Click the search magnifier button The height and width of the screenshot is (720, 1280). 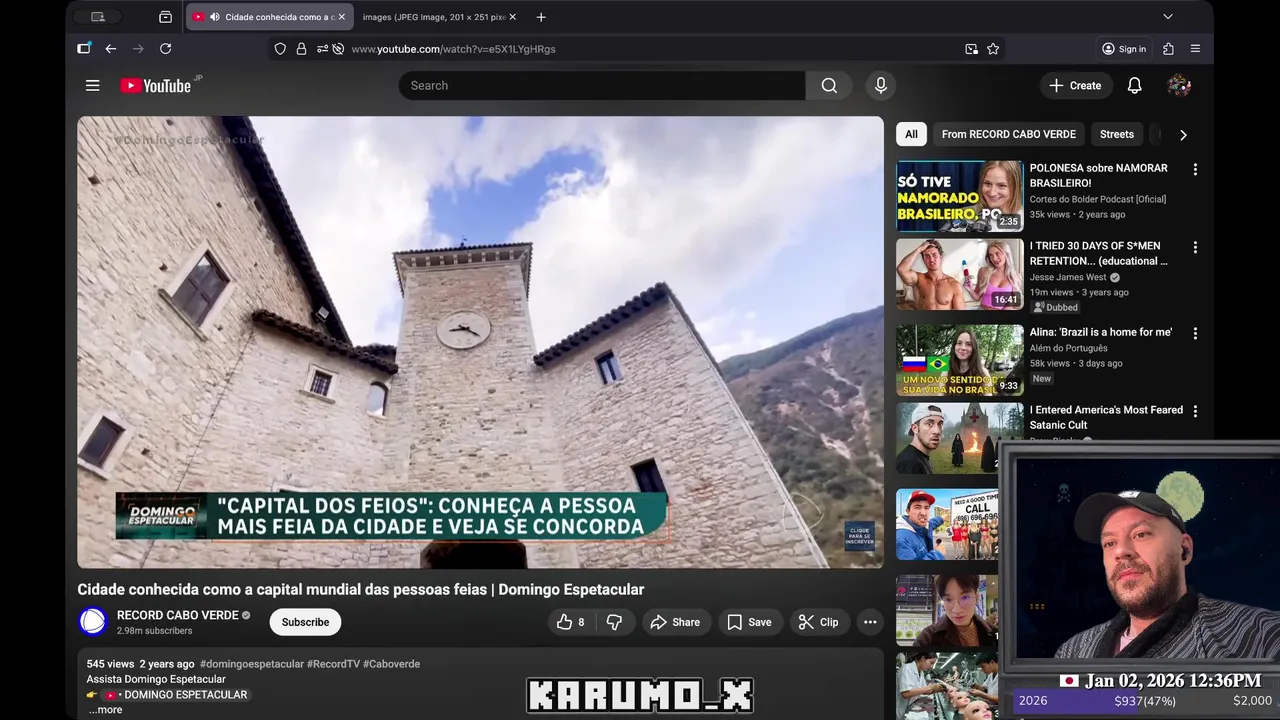pos(829,86)
